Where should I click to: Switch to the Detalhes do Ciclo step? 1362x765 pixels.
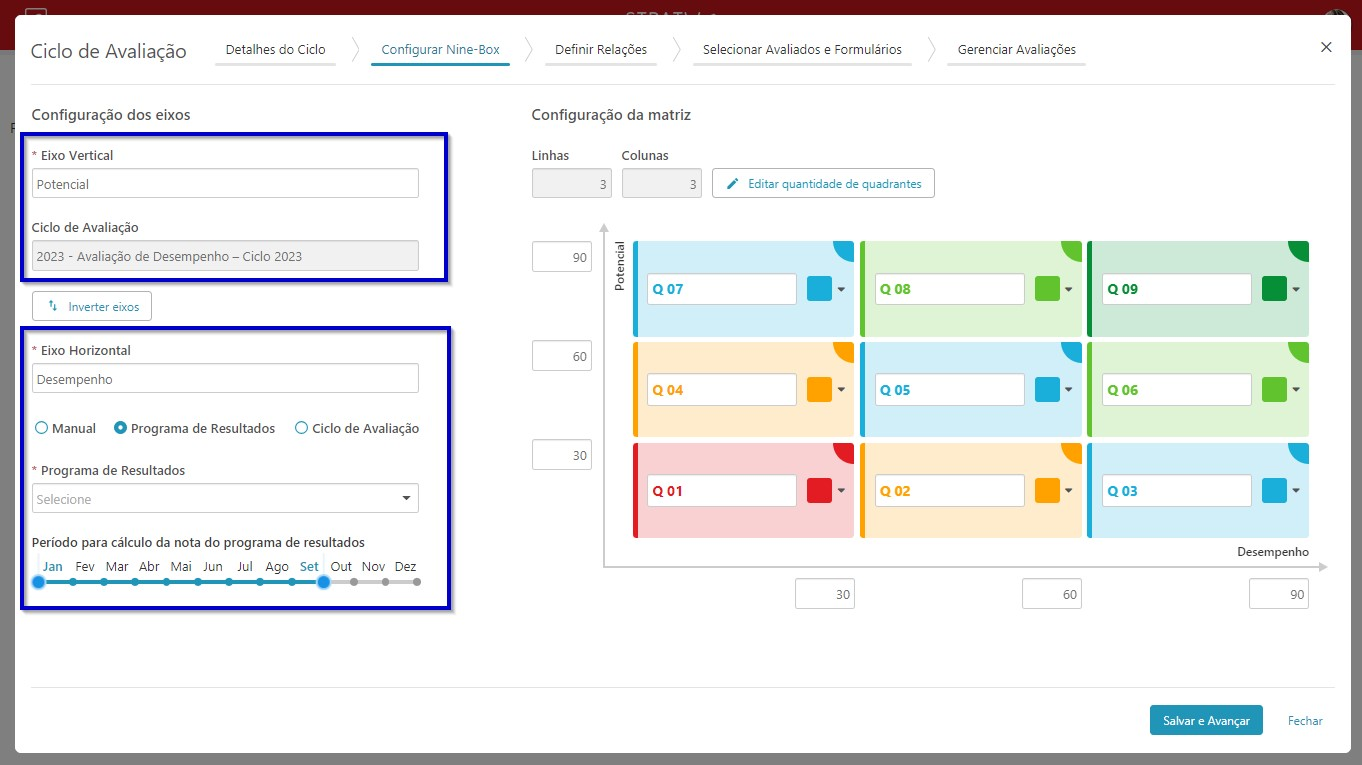pyautogui.click(x=275, y=49)
